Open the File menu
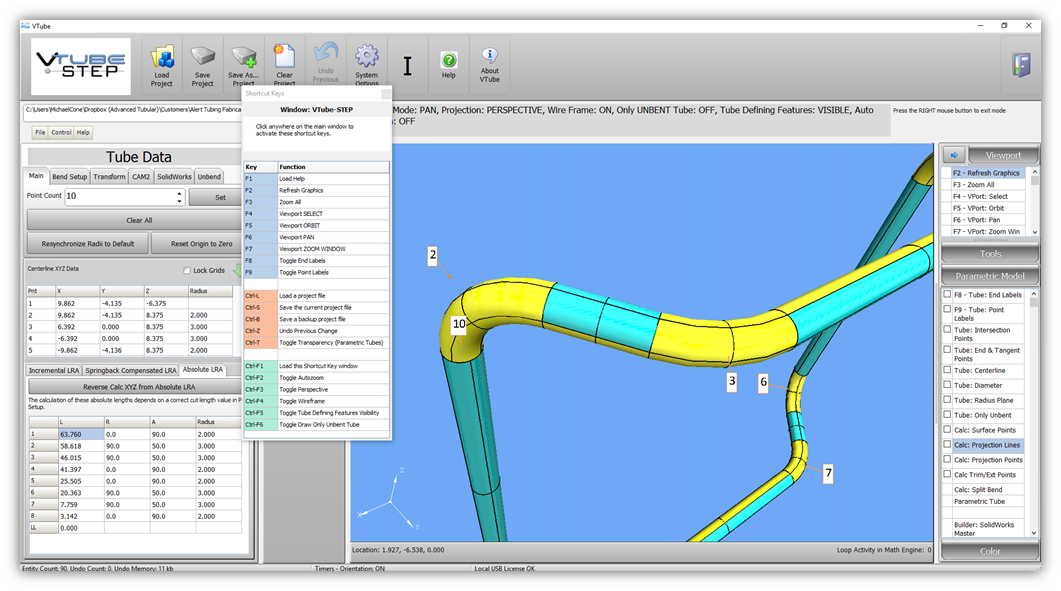This screenshot has width=1061, height=591. click(40, 132)
